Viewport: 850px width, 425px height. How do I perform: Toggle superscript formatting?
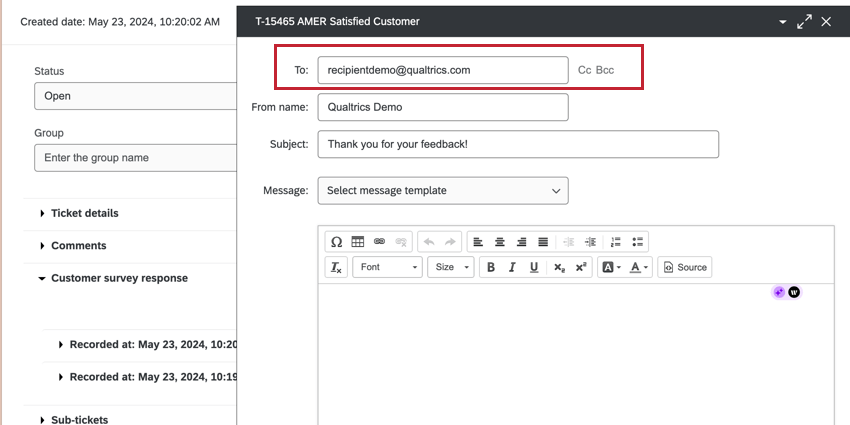581,267
